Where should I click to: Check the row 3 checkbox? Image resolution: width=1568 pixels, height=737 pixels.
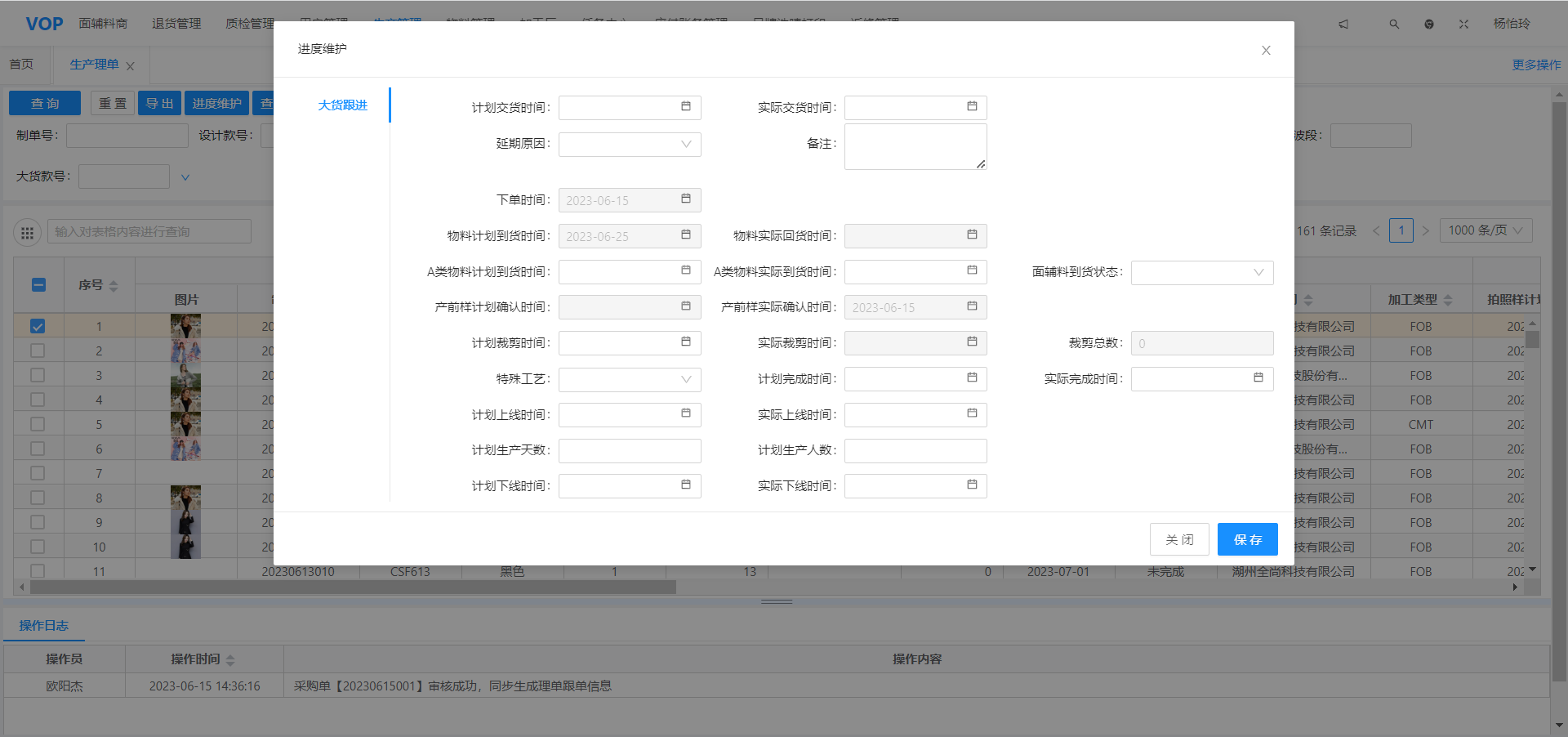(38, 375)
